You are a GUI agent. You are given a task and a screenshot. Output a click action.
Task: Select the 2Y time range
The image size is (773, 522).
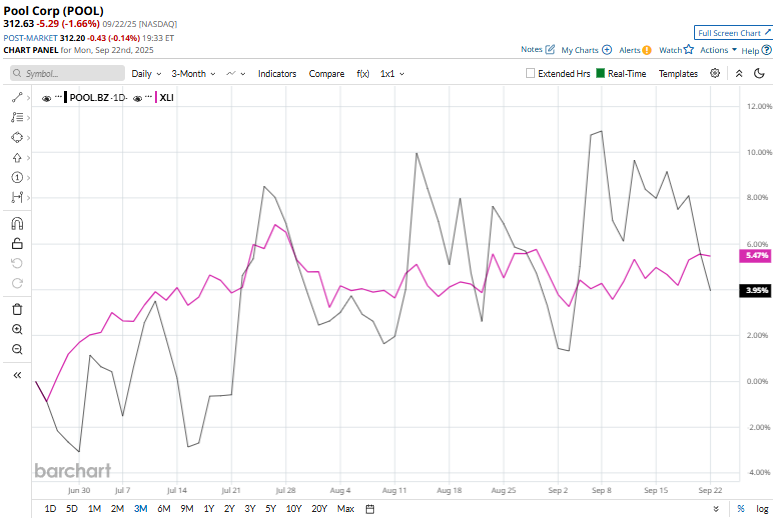point(229,509)
